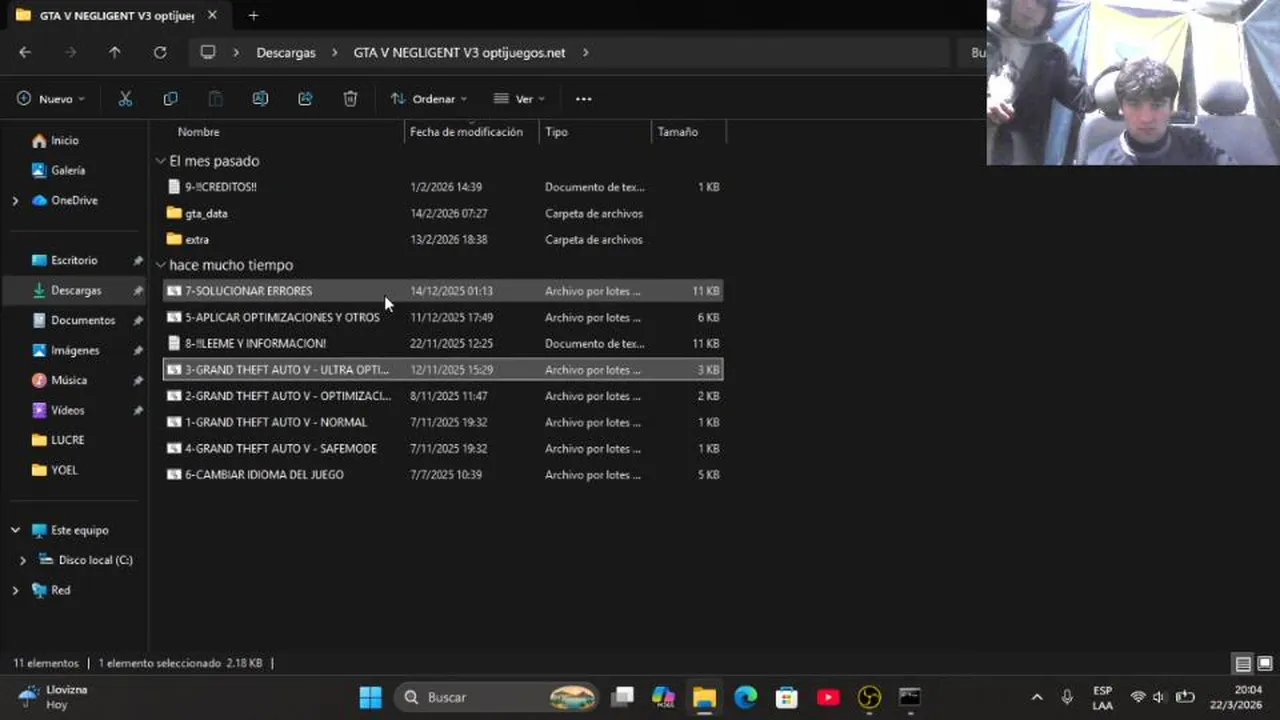Select Música quick access item
The height and width of the screenshot is (720, 1280).
68,380
